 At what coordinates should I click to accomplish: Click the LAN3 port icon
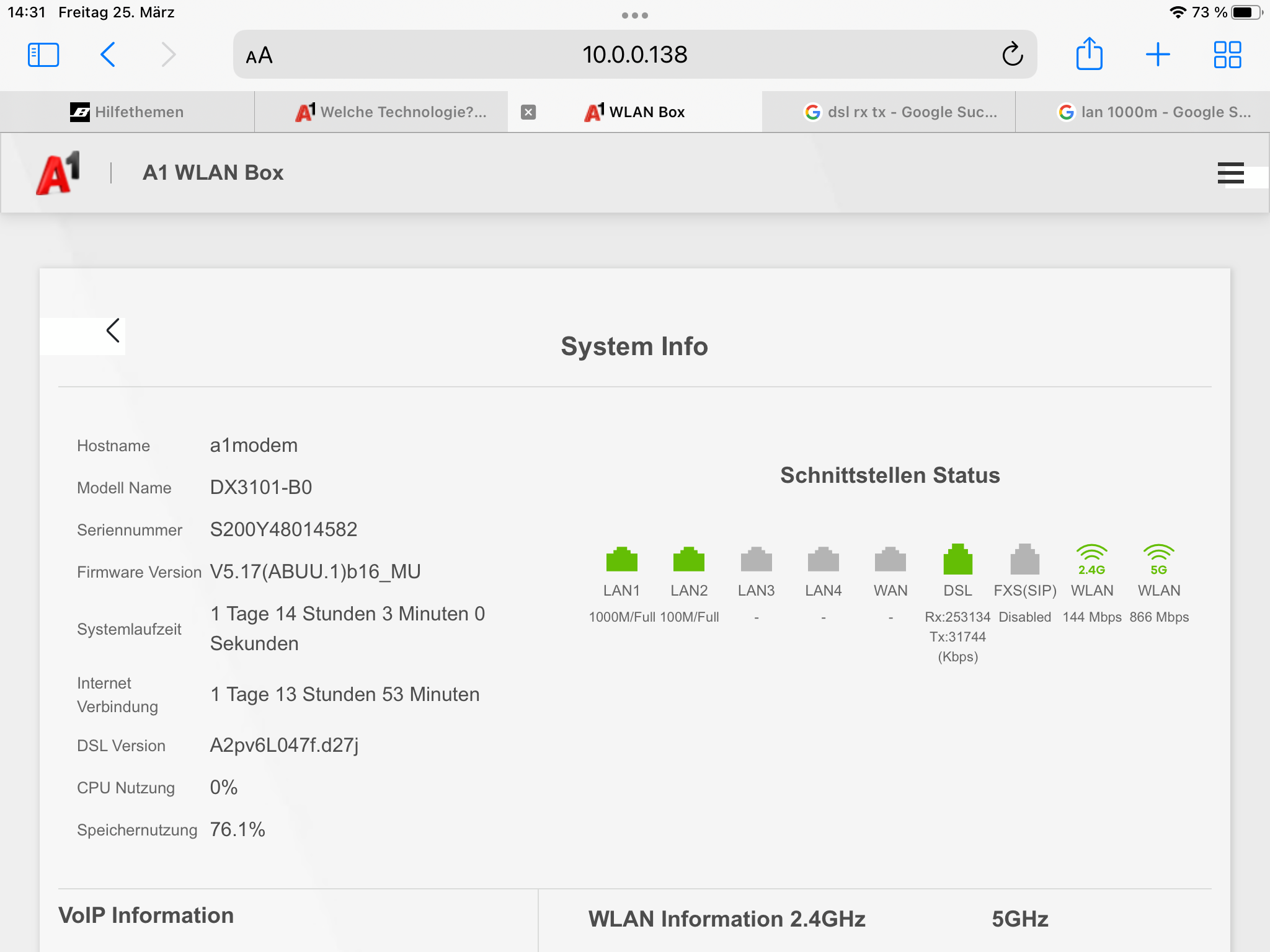tap(756, 559)
